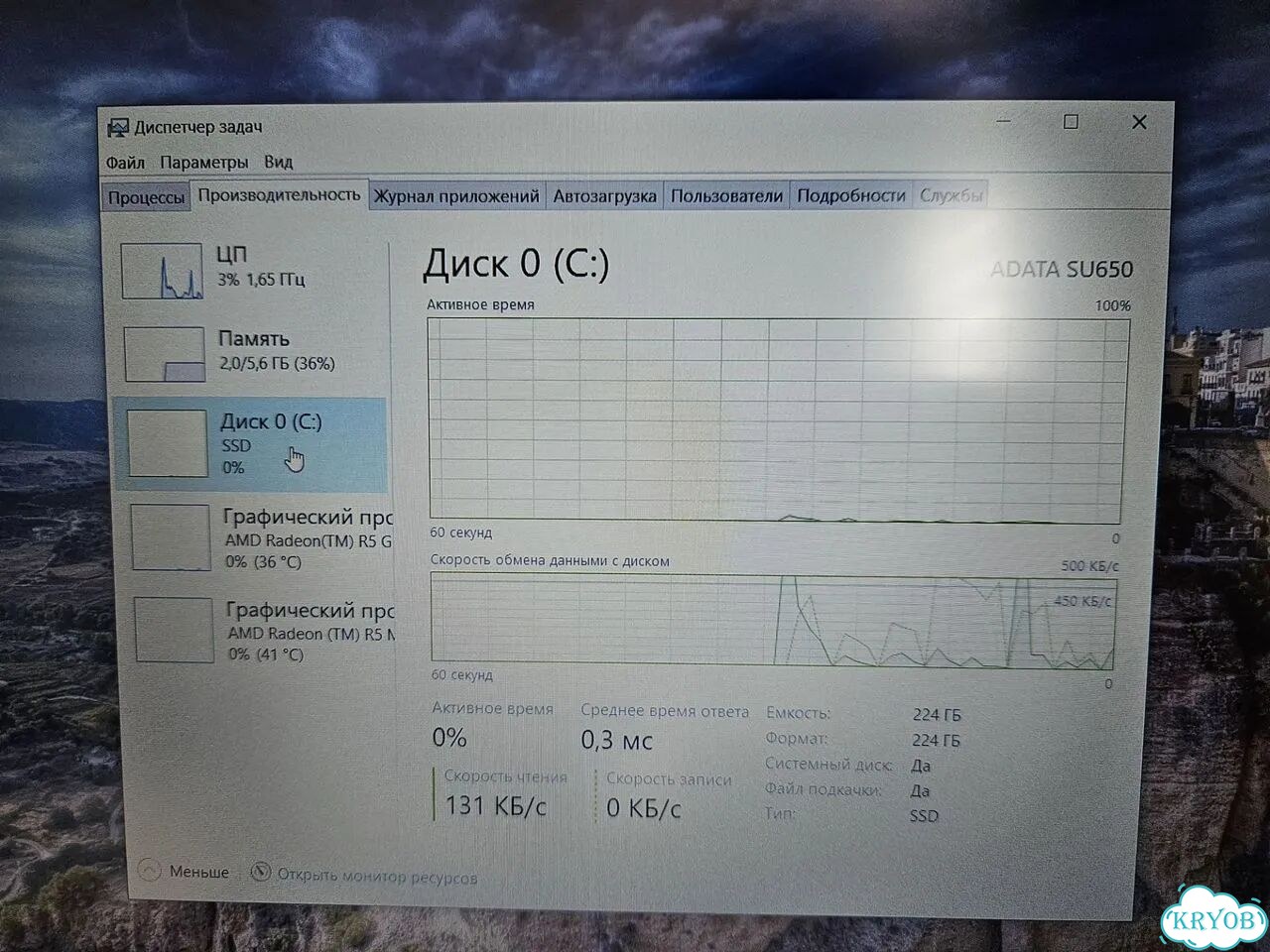The height and width of the screenshot is (952, 1270).
Task: Select AMD Radeon R5 G graphics processor item
Action: (258, 537)
